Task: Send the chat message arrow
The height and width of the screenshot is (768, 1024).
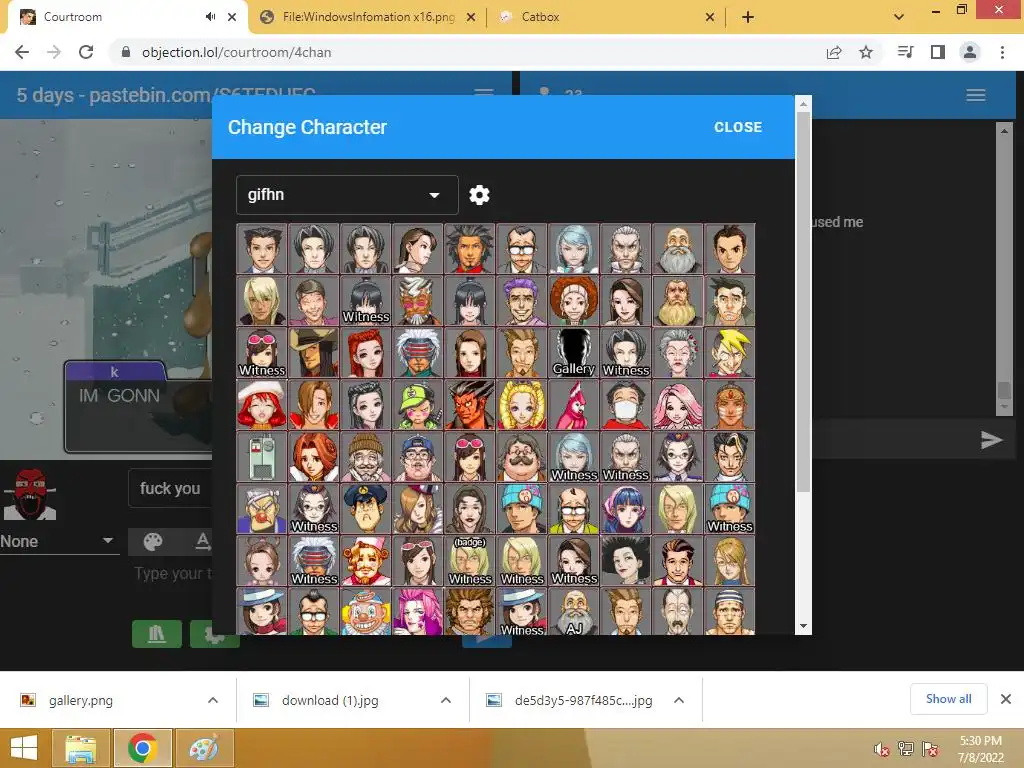Action: click(991, 440)
